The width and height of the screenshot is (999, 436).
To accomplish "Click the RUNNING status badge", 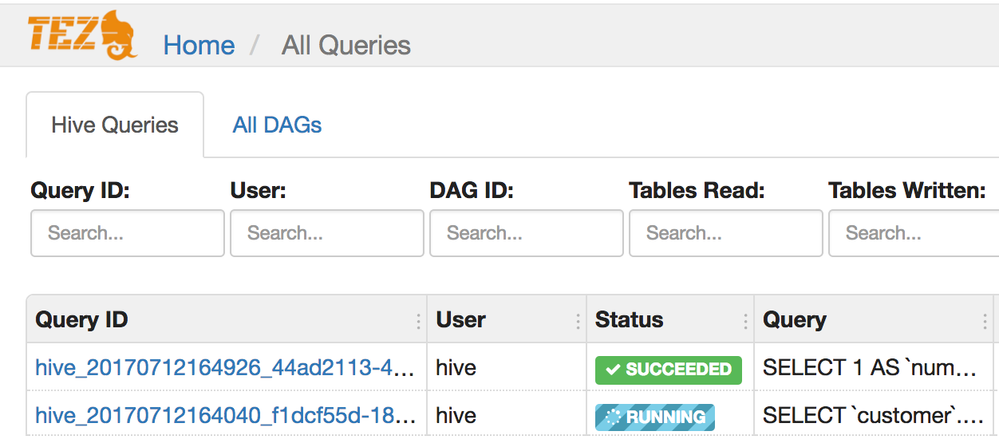I will point(655,417).
